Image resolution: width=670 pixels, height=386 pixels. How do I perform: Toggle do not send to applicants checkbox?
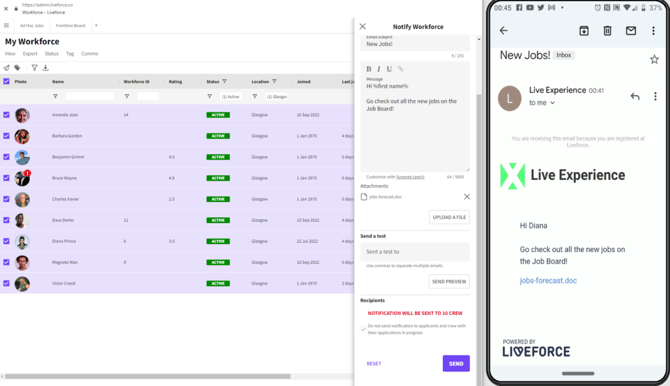[x=363, y=329]
